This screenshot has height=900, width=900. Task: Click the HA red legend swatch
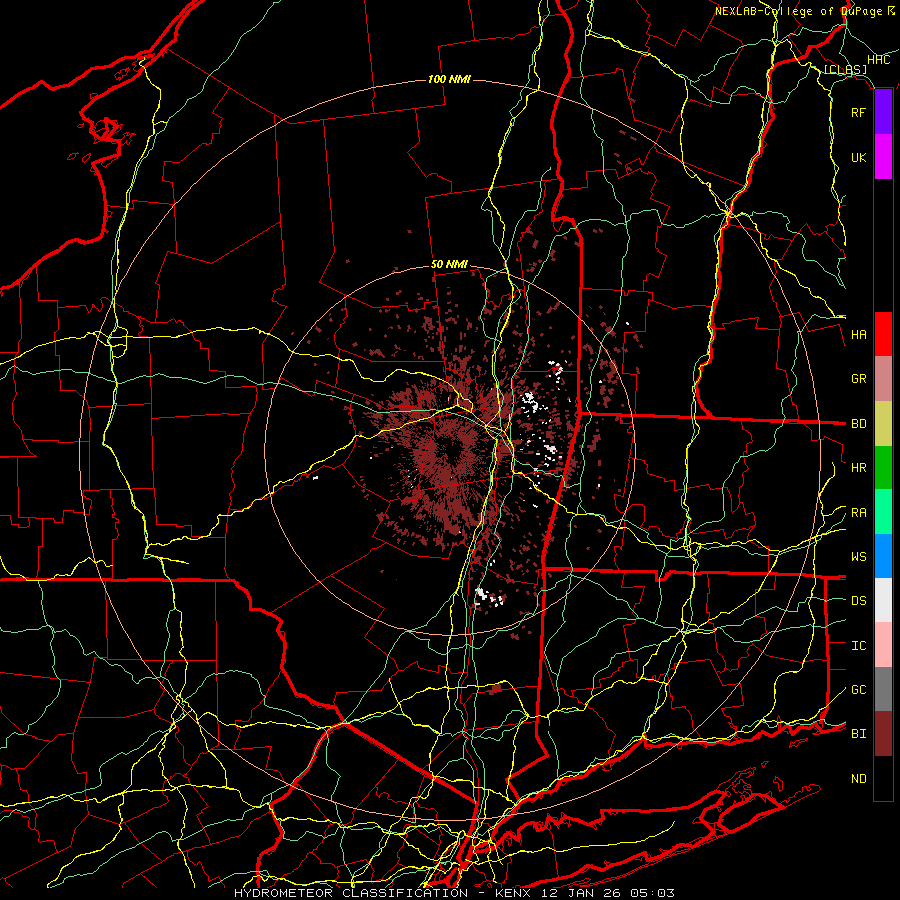[883, 334]
